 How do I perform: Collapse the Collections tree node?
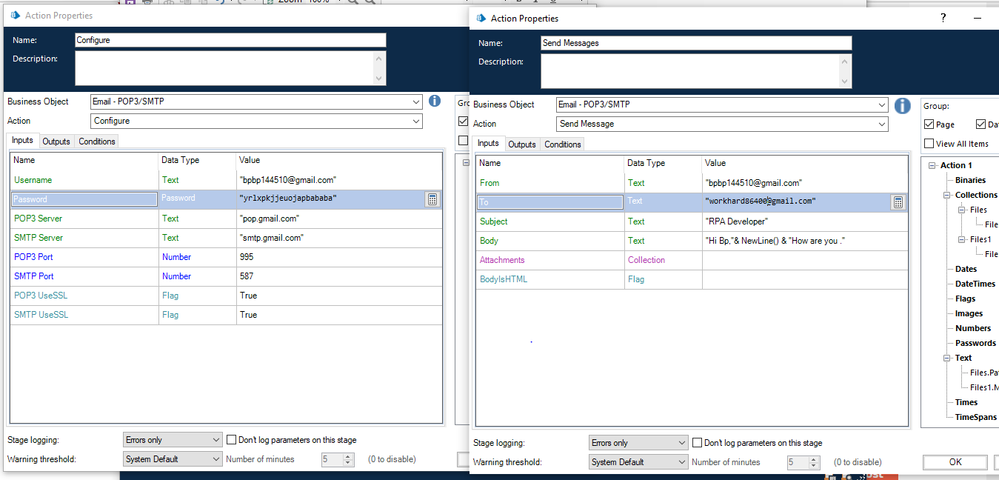(947, 195)
